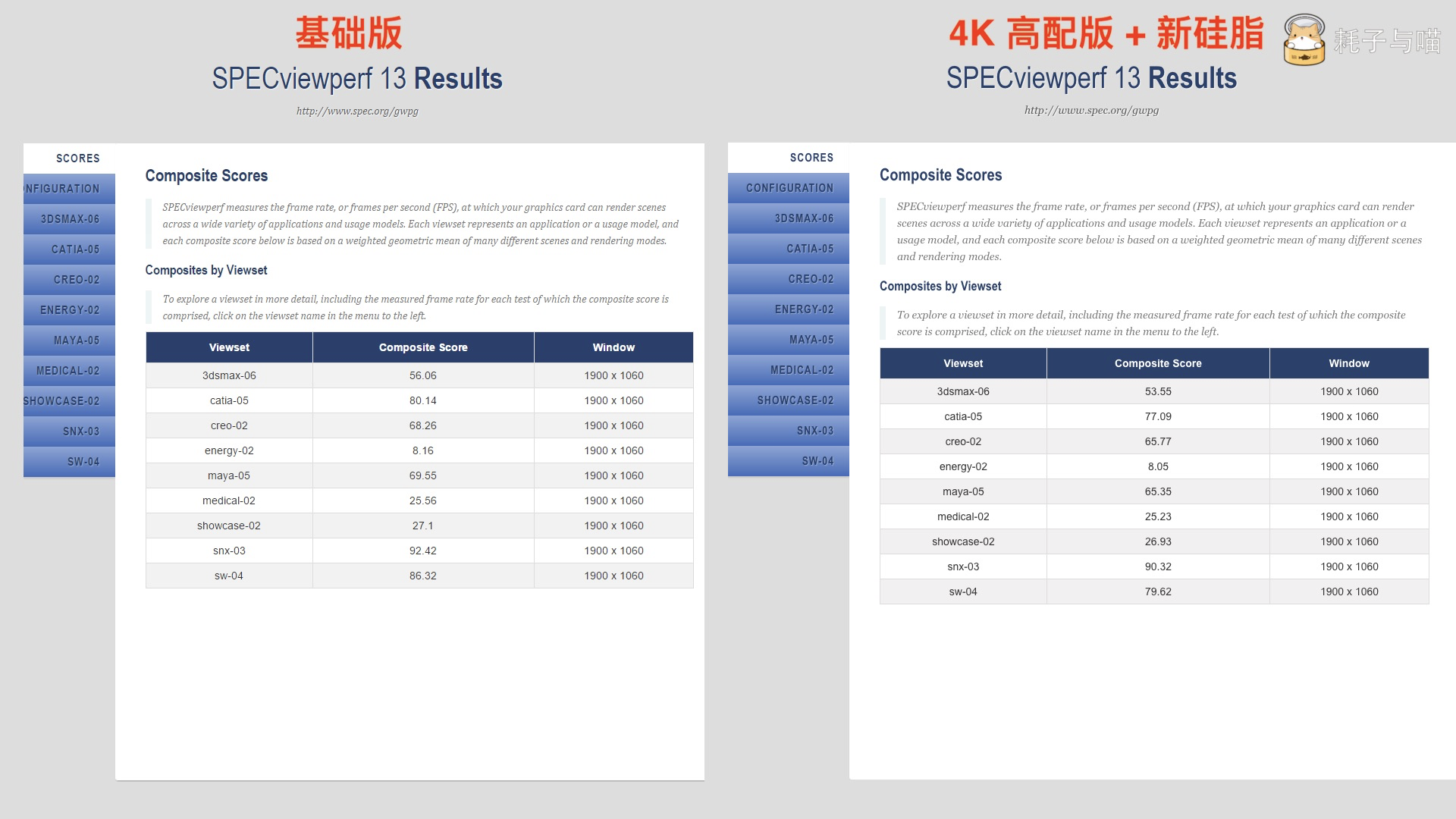Select ENERGY-02 in right panel menu
Image resolution: width=1456 pixels, height=819 pixels.
click(789, 309)
